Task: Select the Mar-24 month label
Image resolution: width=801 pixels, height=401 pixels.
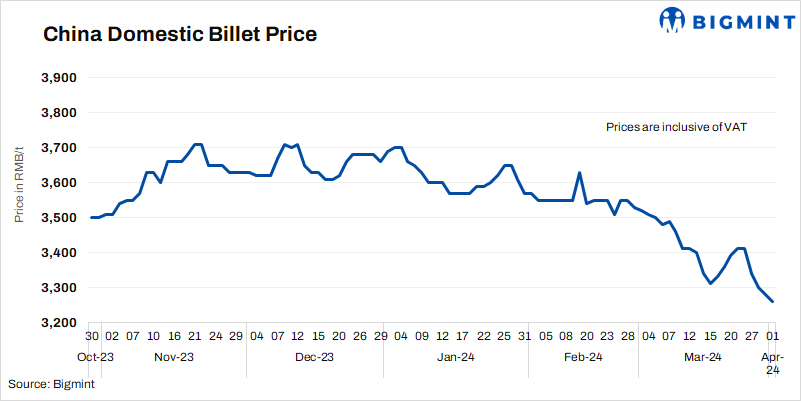Action: (x=702, y=357)
